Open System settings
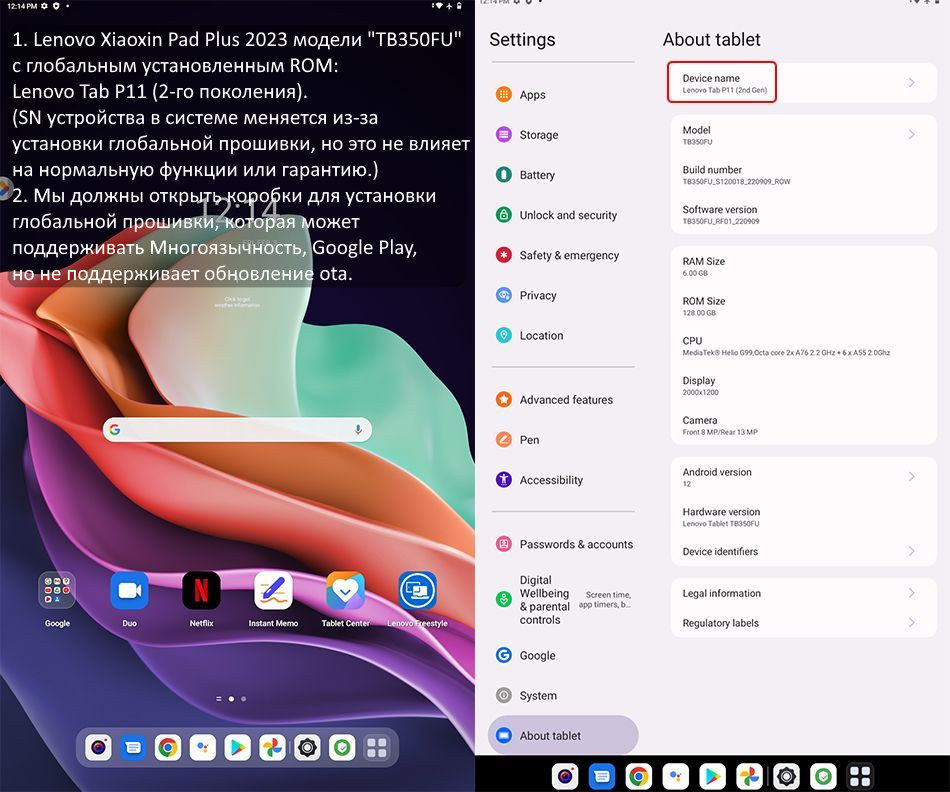Image resolution: width=950 pixels, height=792 pixels. (x=563, y=695)
